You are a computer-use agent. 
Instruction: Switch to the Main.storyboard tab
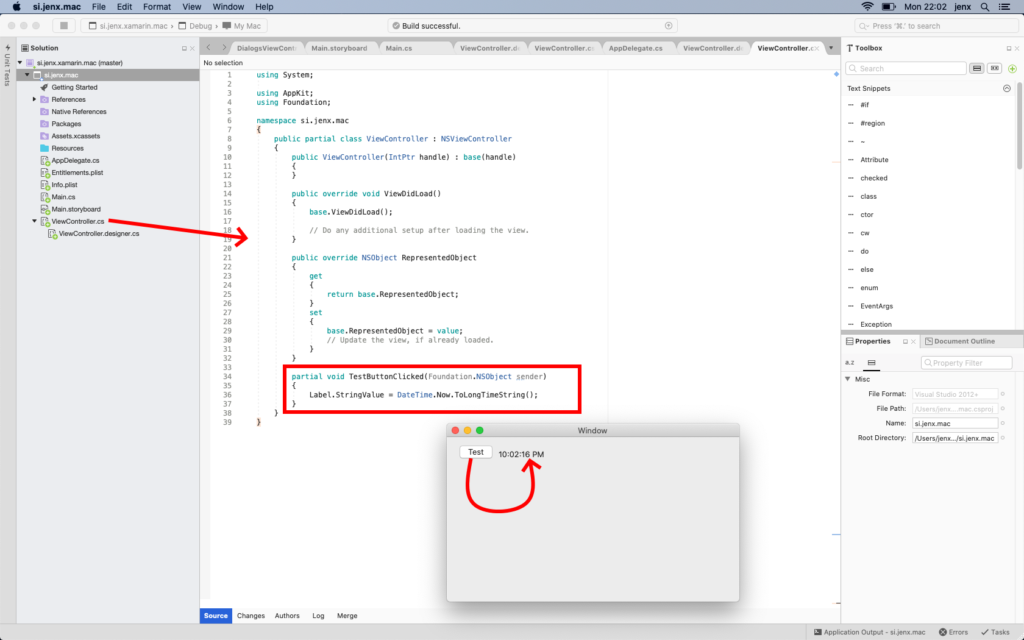[338, 48]
